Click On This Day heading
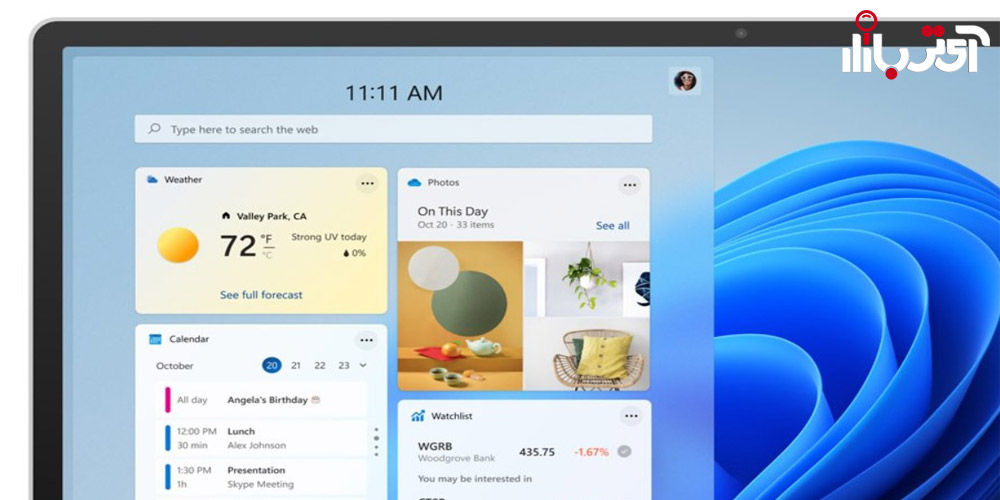This screenshot has height=500, width=1000. [453, 211]
